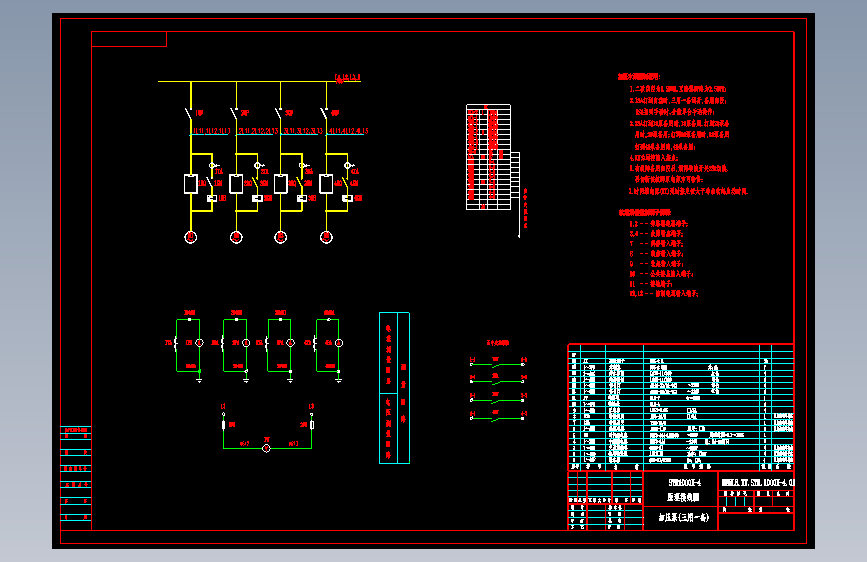The image size is (867, 562).
Task: Click the red notes heading at the top right
Action: tap(639, 76)
